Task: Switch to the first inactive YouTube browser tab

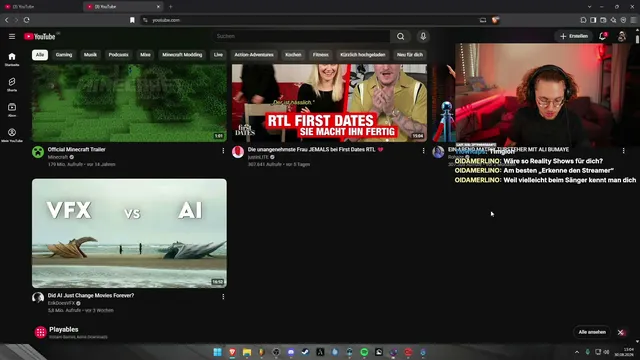Action: tap(41, 7)
